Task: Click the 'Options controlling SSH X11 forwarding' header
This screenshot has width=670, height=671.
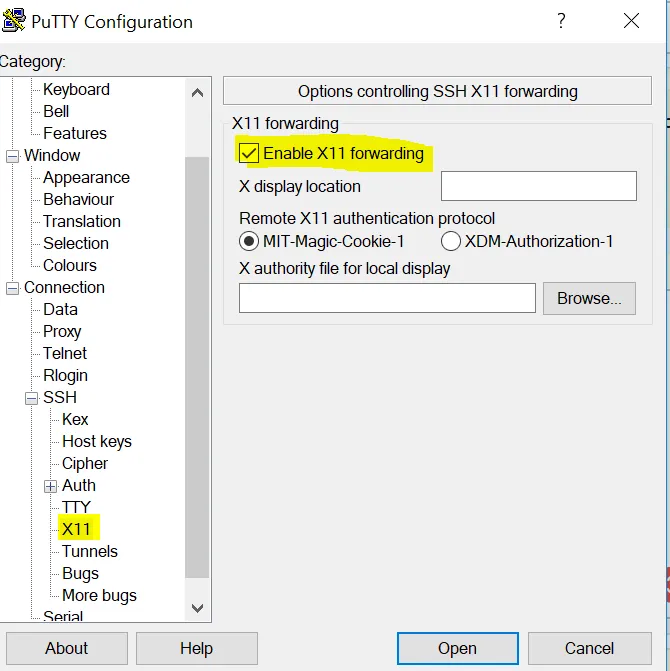Action: click(x=438, y=91)
